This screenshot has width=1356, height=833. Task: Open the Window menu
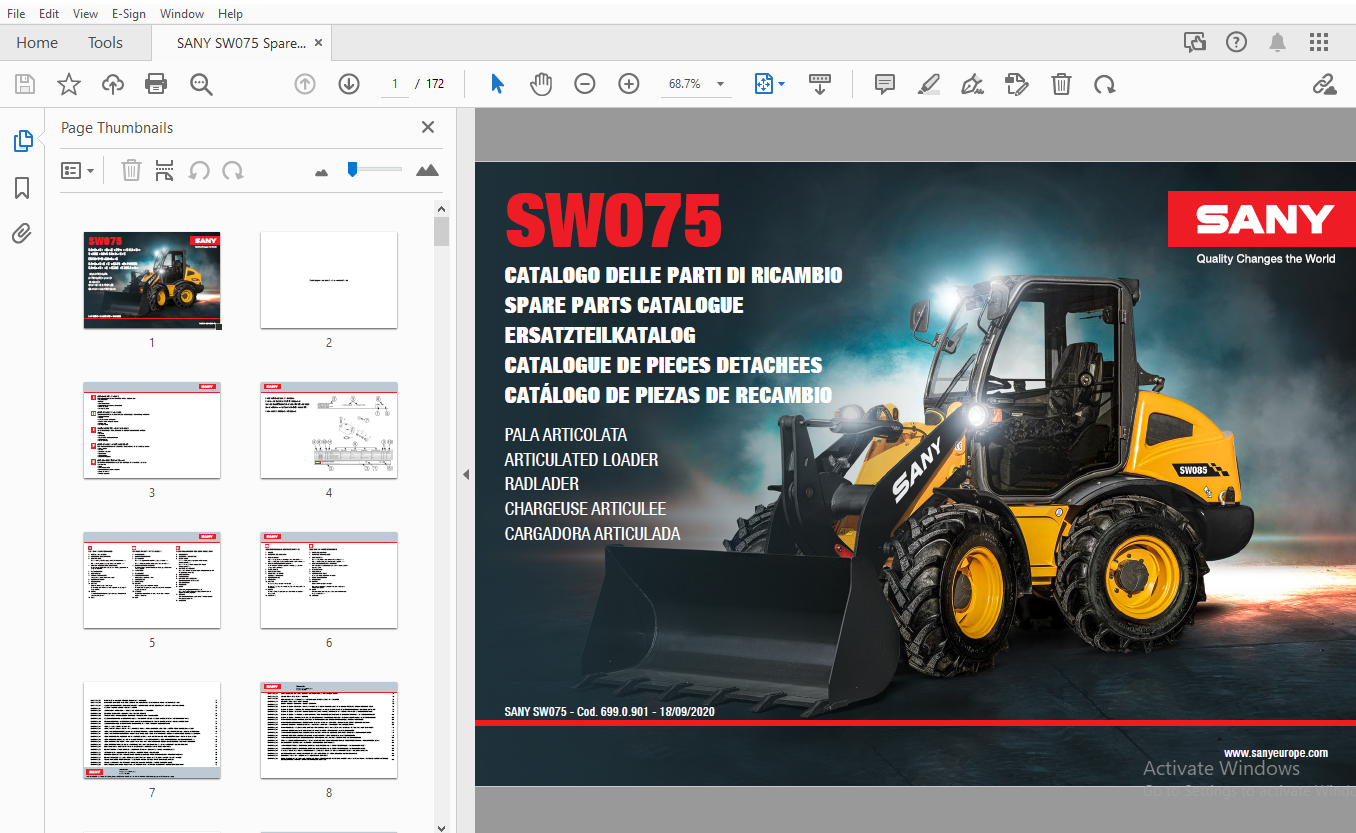pos(182,13)
